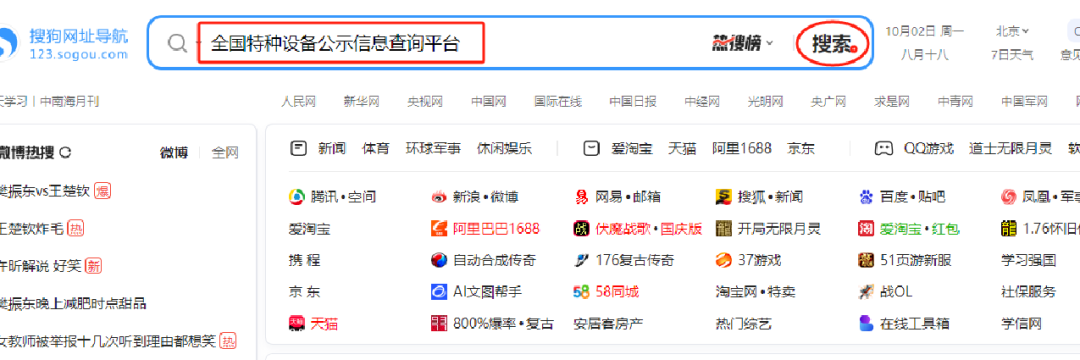Open the 体育 category
This screenshot has width=1080, height=360.
pos(376,148)
